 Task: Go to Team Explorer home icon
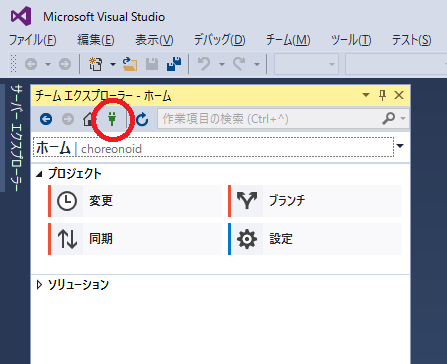(x=89, y=119)
